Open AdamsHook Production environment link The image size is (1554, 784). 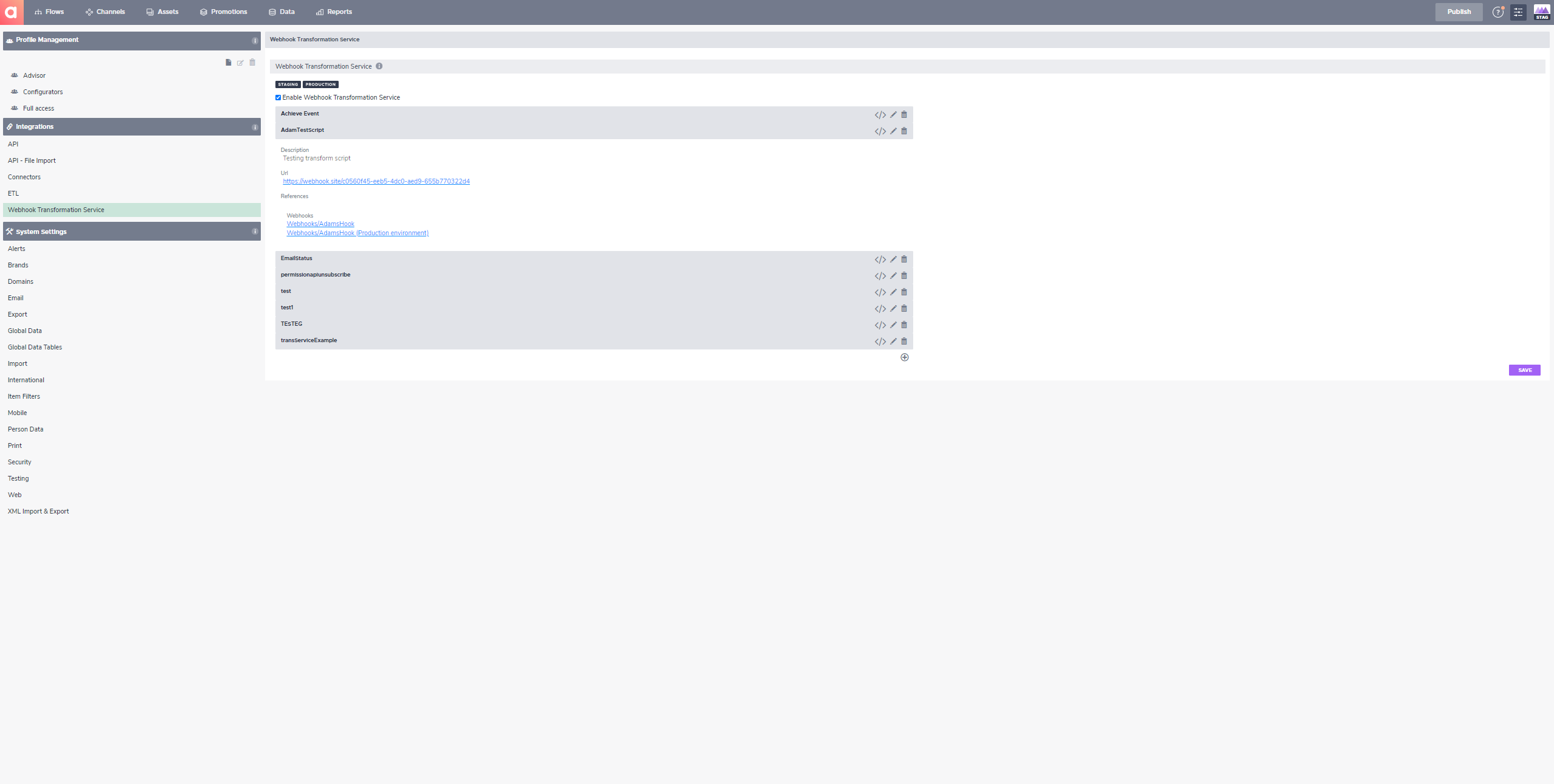click(x=357, y=233)
